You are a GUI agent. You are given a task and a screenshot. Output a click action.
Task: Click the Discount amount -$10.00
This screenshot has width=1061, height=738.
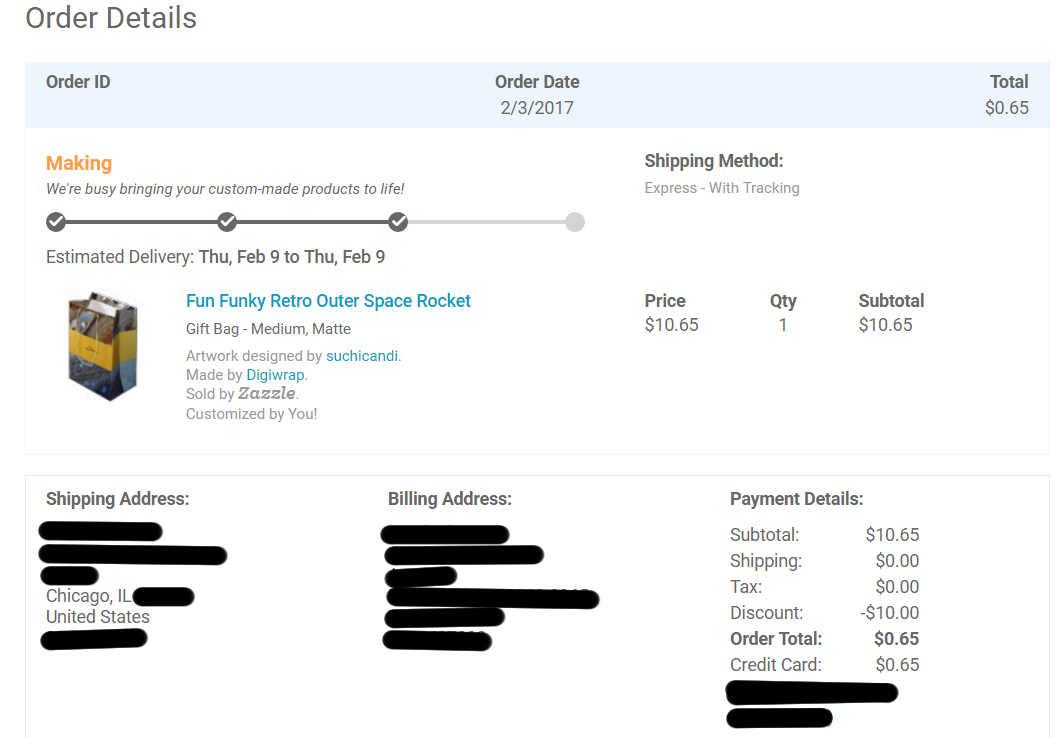coord(891,613)
